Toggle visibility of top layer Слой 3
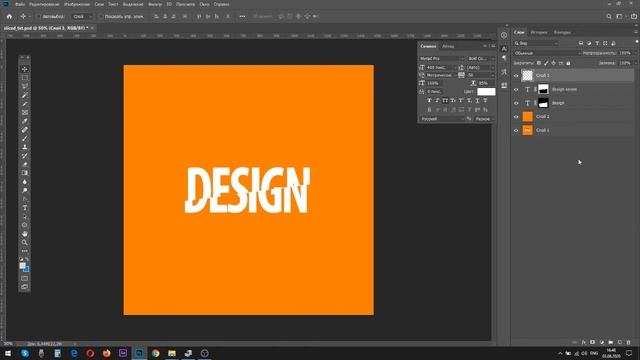640x360 pixels. 516,76
